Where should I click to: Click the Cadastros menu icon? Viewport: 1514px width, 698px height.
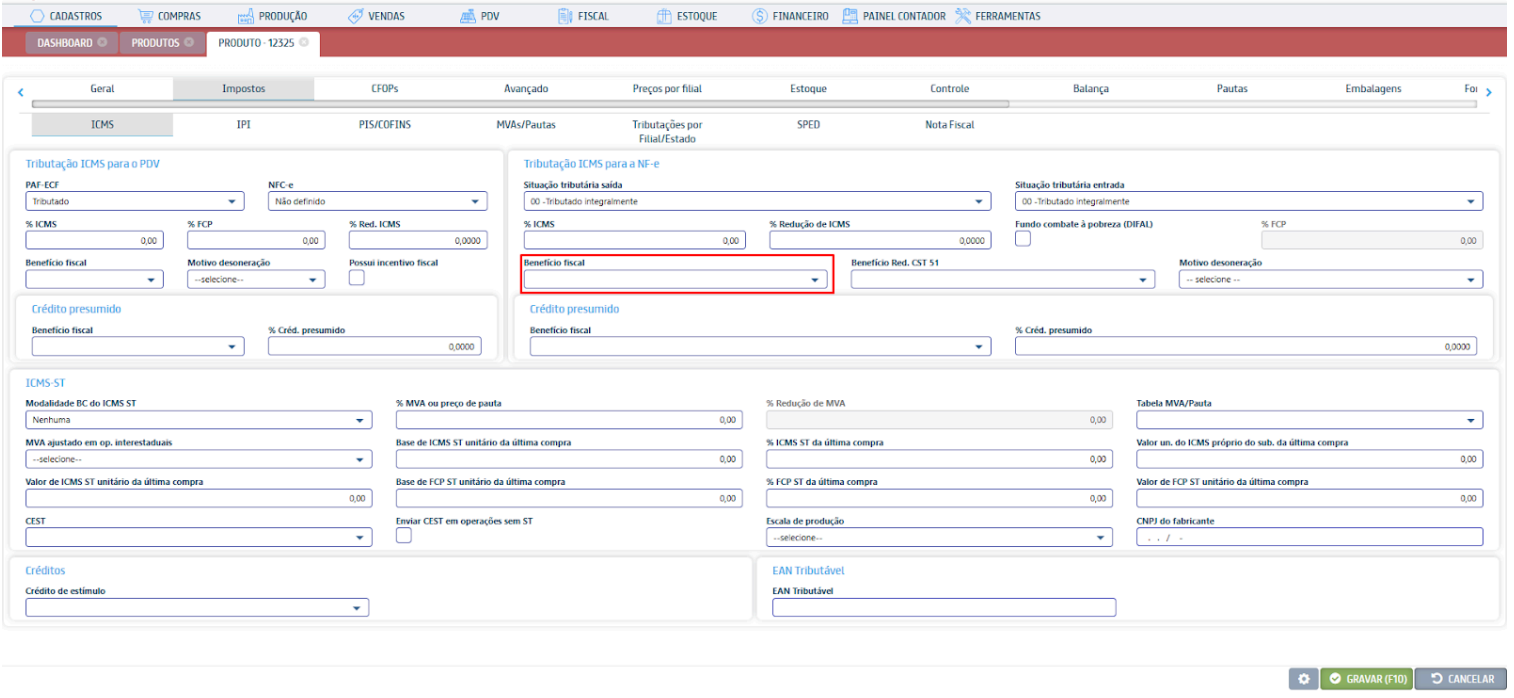point(37,16)
